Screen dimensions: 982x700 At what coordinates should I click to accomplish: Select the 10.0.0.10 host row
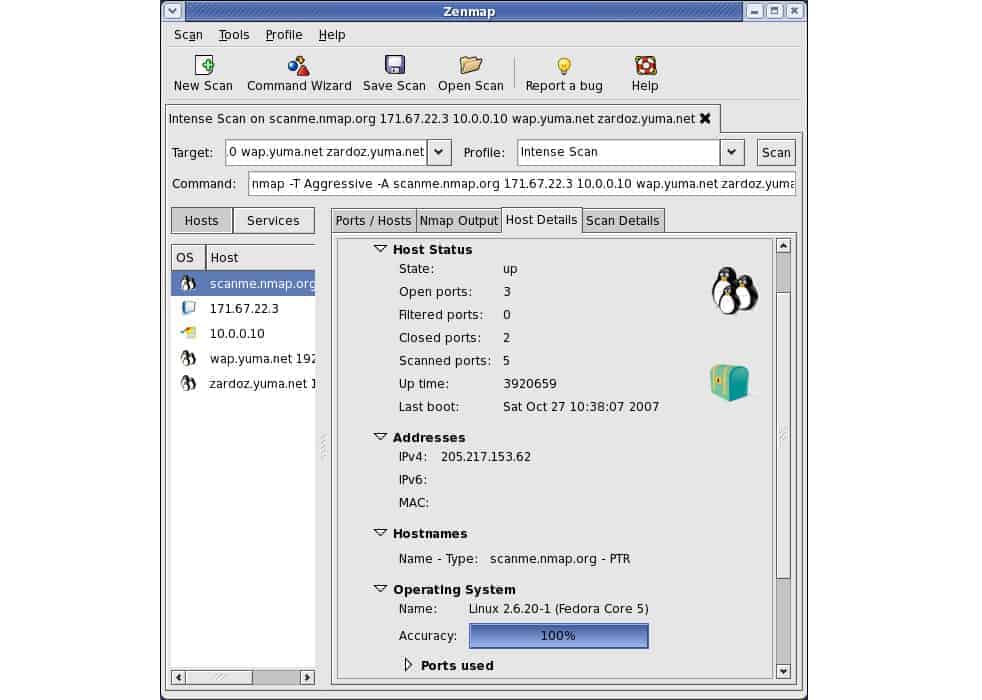click(x=243, y=333)
